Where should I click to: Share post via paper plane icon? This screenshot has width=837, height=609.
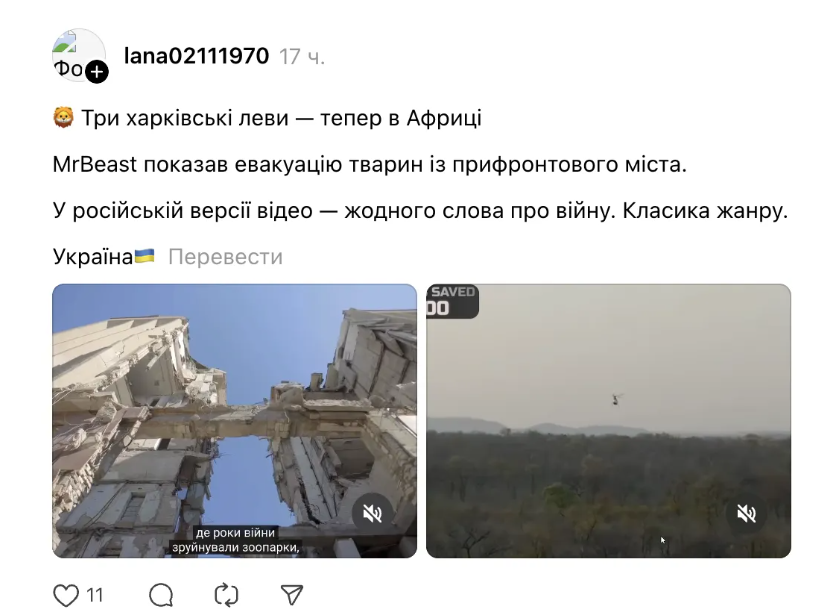click(291, 595)
